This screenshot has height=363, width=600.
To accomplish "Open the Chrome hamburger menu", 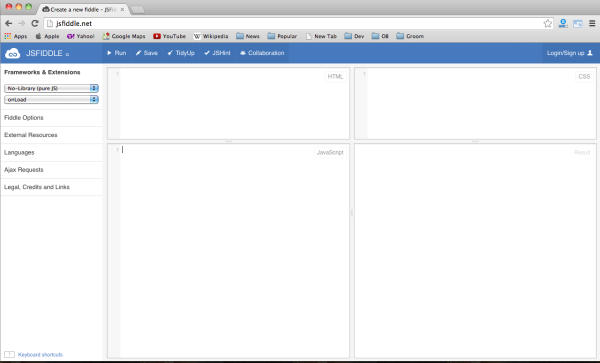I will (592, 23).
